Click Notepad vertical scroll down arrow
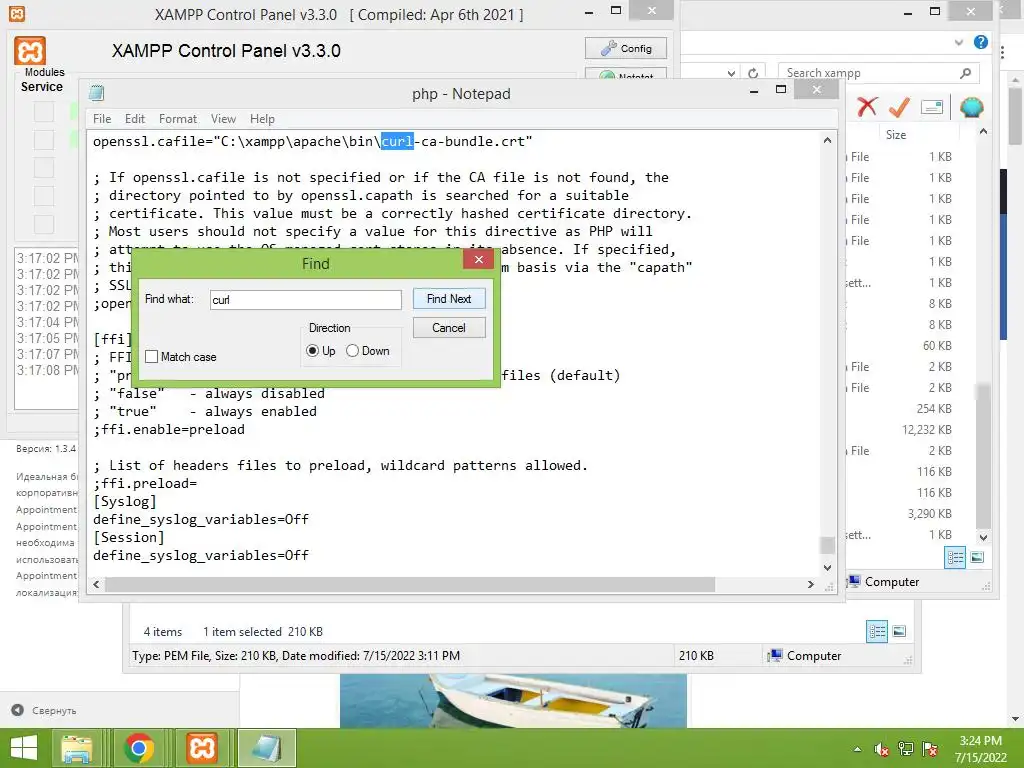 pyautogui.click(x=827, y=568)
